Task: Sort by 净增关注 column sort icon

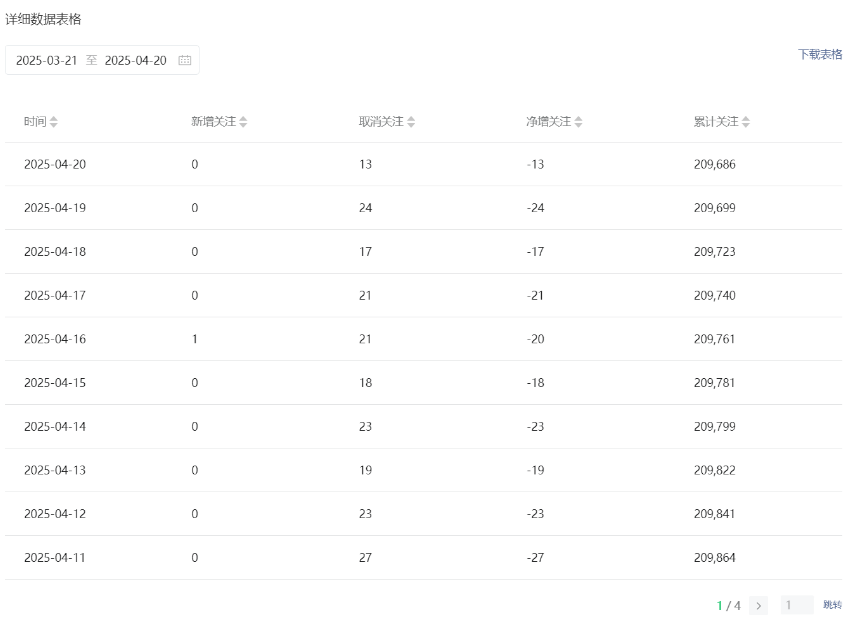Action: tap(578, 122)
